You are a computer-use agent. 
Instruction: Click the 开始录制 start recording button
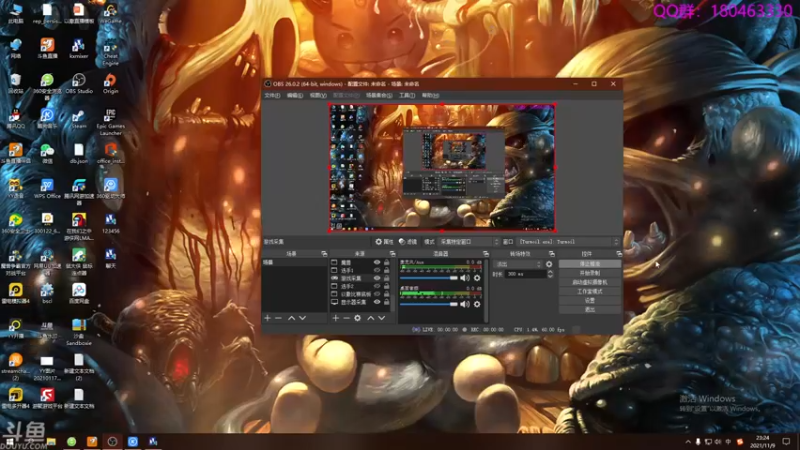click(590, 273)
